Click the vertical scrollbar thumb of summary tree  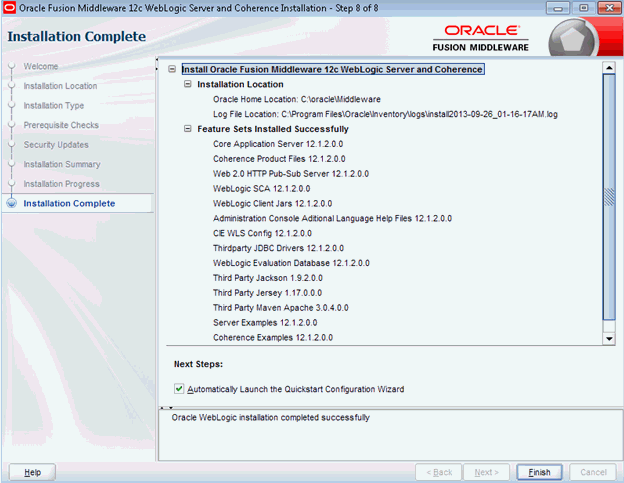pos(609,197)
